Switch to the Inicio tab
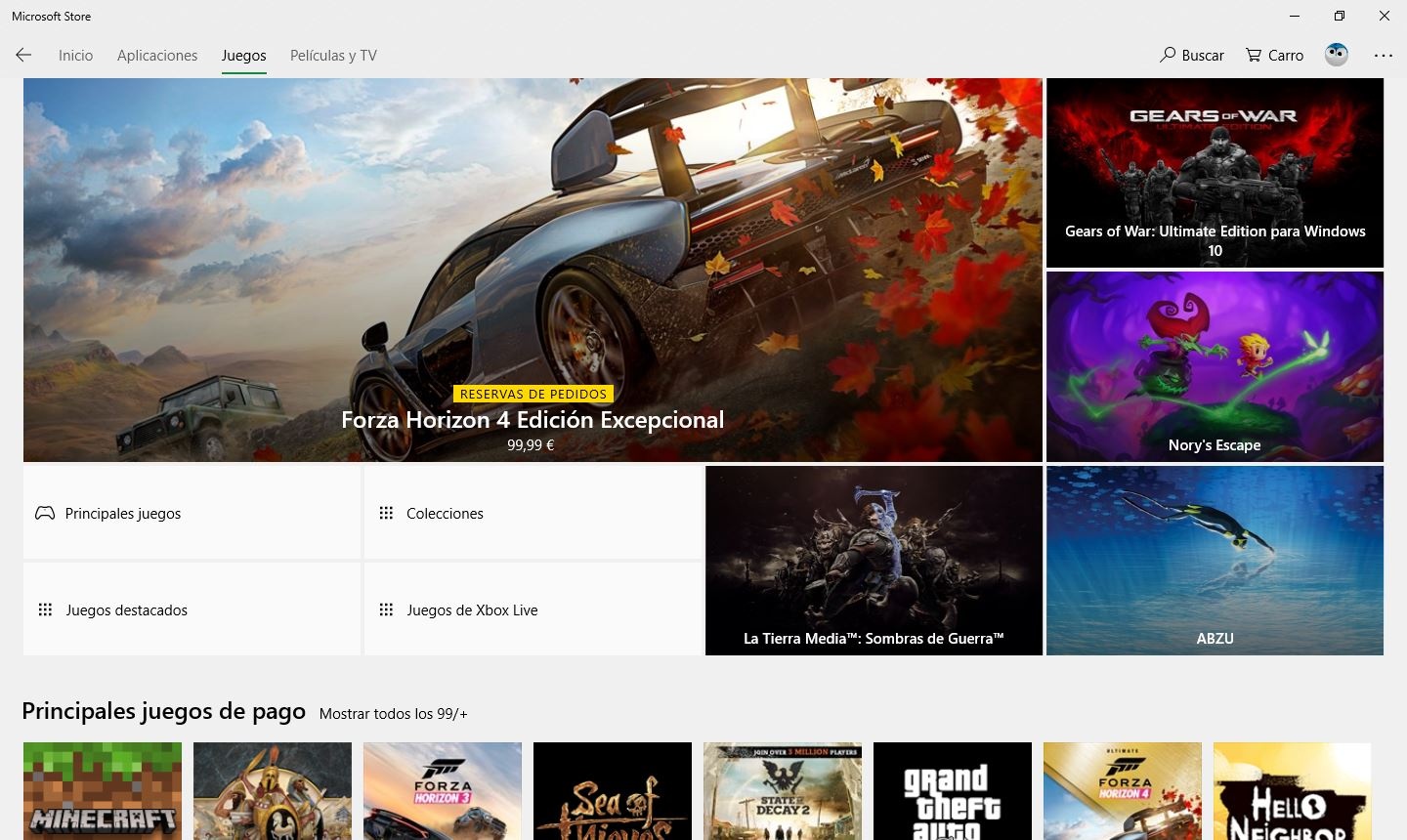The image size is (1407, 840). (x=75, y=56)
